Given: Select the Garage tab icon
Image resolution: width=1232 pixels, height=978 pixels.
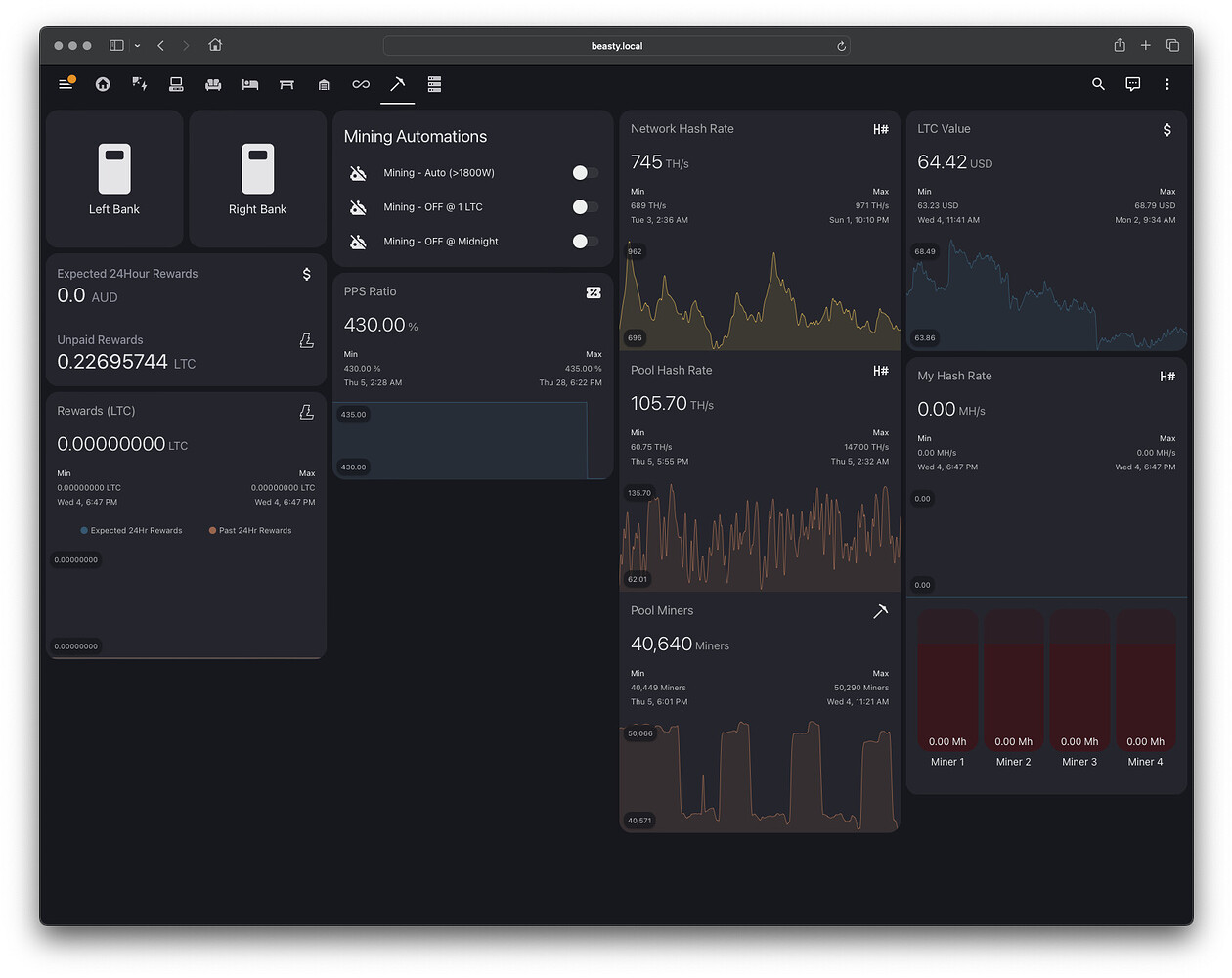Looking at the screenshot, I should pos(324,84).
